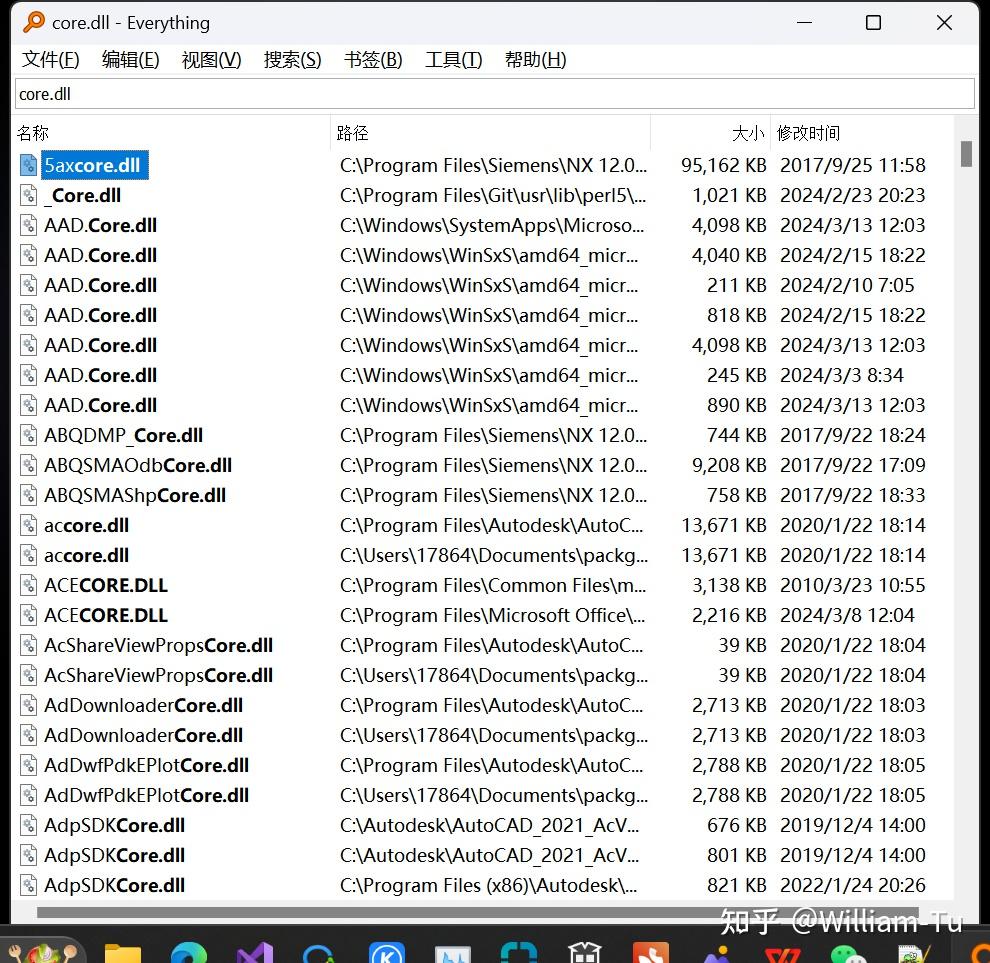Click the file icon of ABQSMAShpCore.dll

click(x=28, y=496)
